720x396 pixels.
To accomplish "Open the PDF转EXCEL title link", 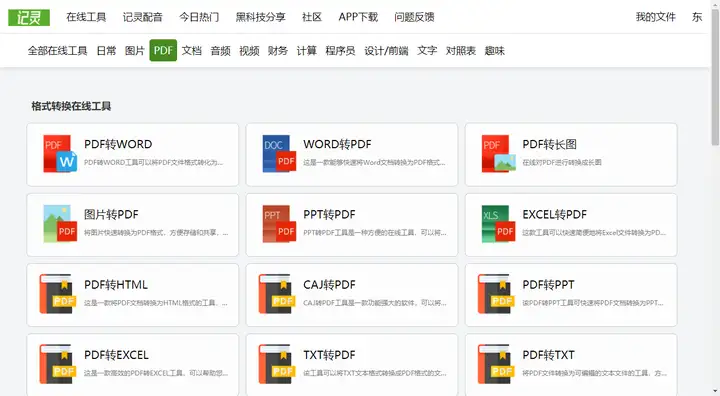I will pyautogui.click(x=116, y=355).
